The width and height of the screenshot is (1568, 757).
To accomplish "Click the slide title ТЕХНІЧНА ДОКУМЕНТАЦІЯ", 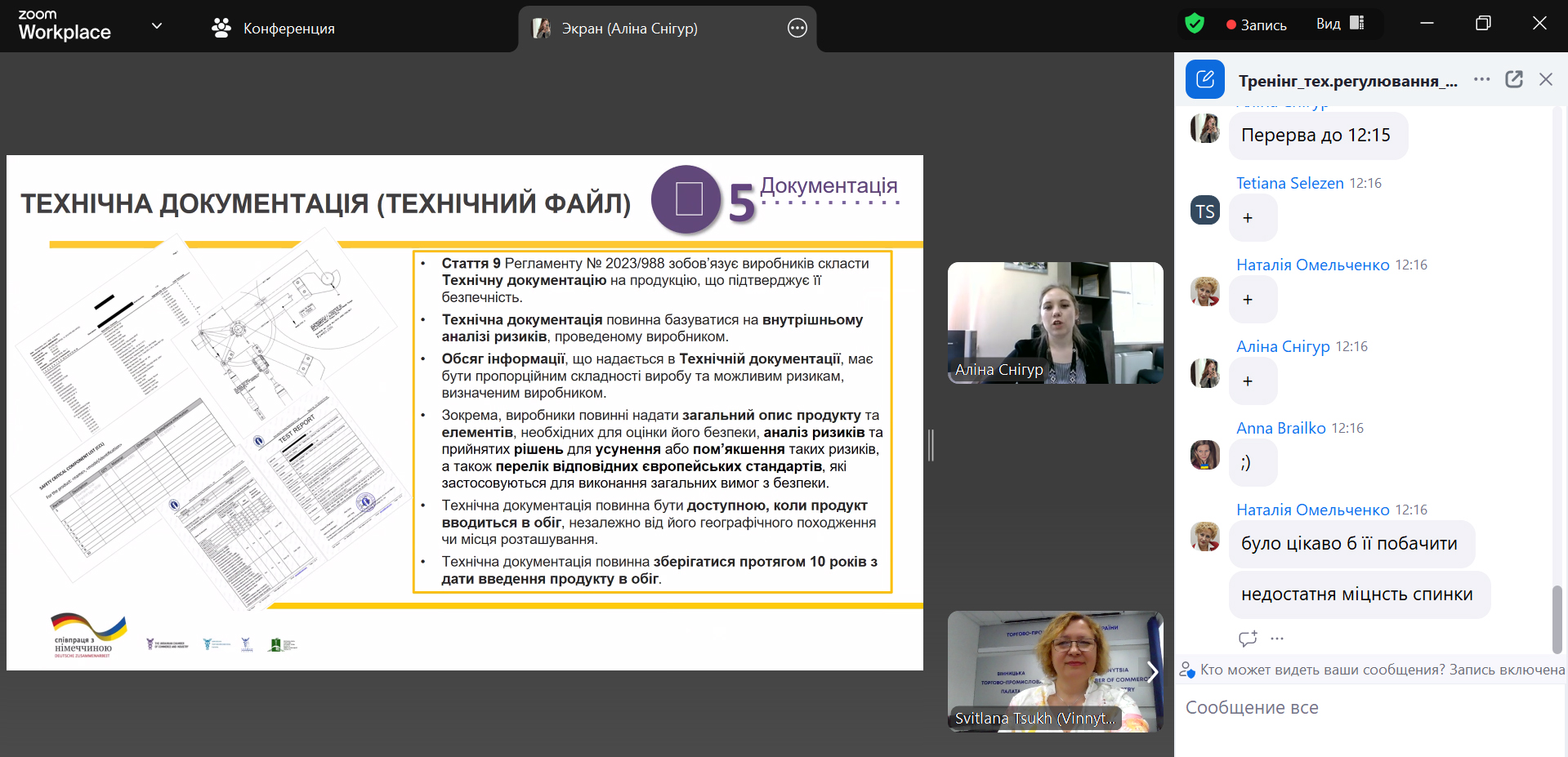I will click(x=325, y=203).
